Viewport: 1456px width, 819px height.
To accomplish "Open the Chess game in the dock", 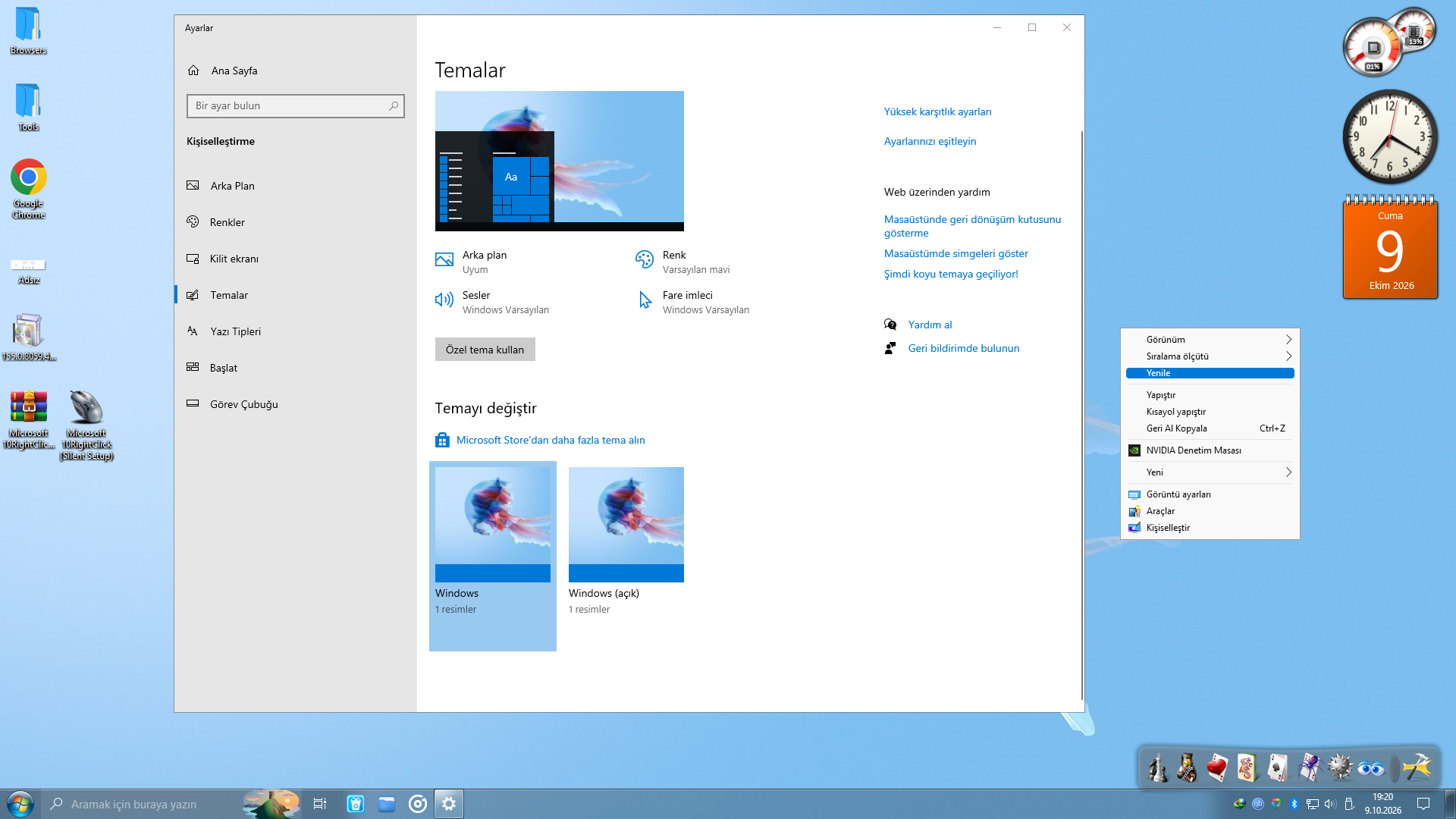I will [x=1157, y=767].
